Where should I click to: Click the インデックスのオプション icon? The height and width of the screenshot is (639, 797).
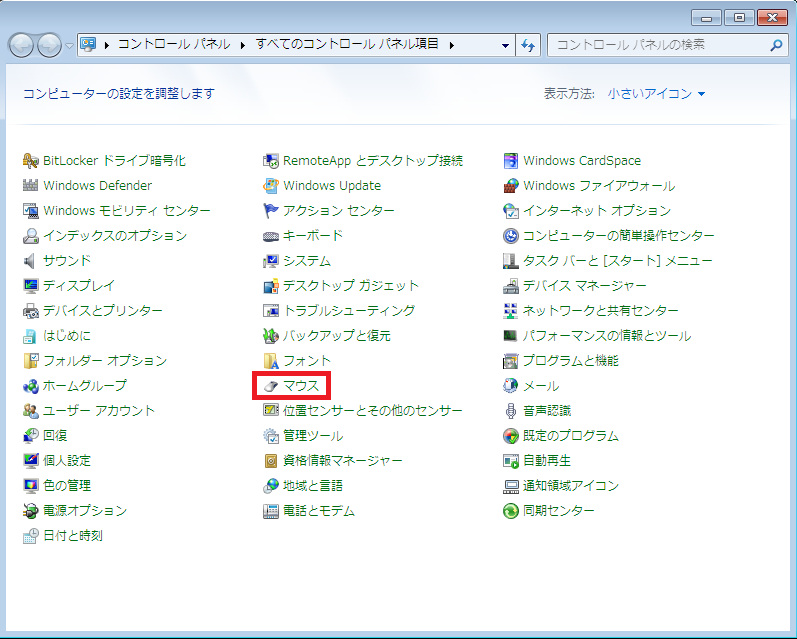[30, 235]
